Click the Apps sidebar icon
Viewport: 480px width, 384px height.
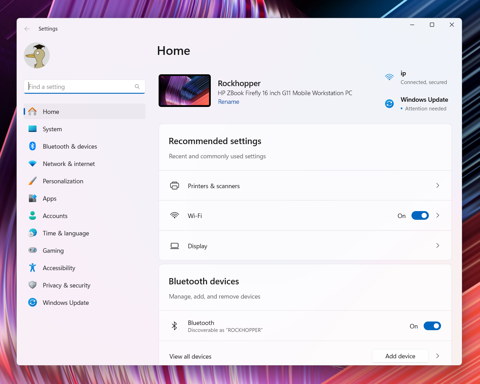pyautogui.click(x=32, y=198)
